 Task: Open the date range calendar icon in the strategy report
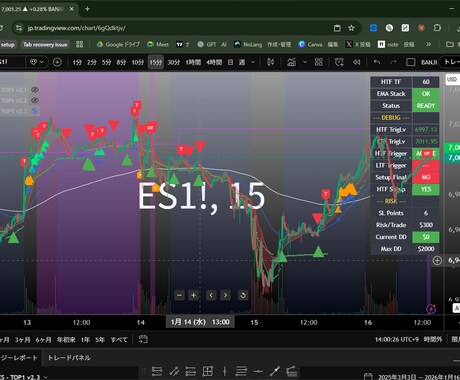click(368, 377)
